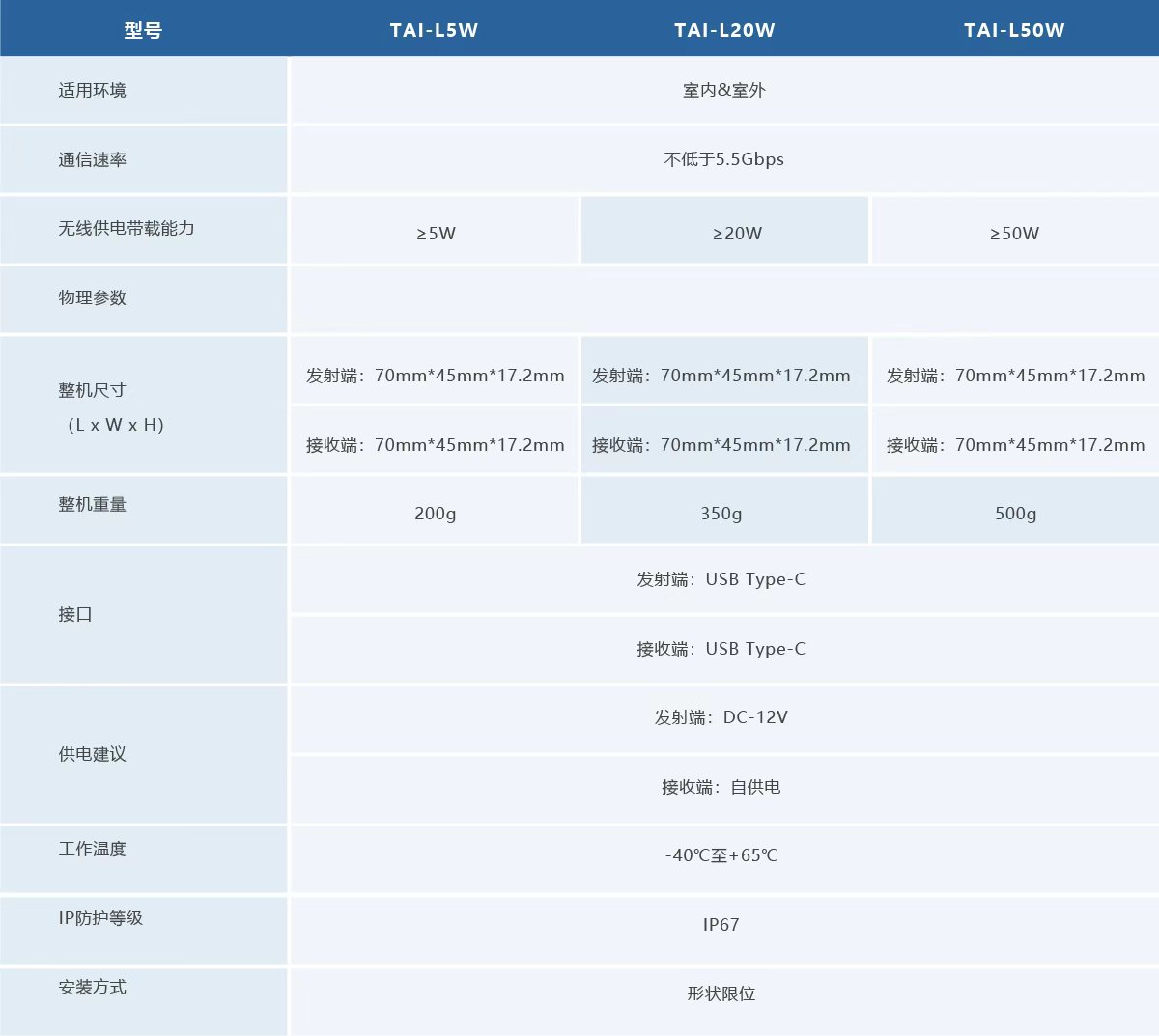Screen dimensions: 1159x1036
Task: Click the 物理参数 row label
Action: coord(93,297)
